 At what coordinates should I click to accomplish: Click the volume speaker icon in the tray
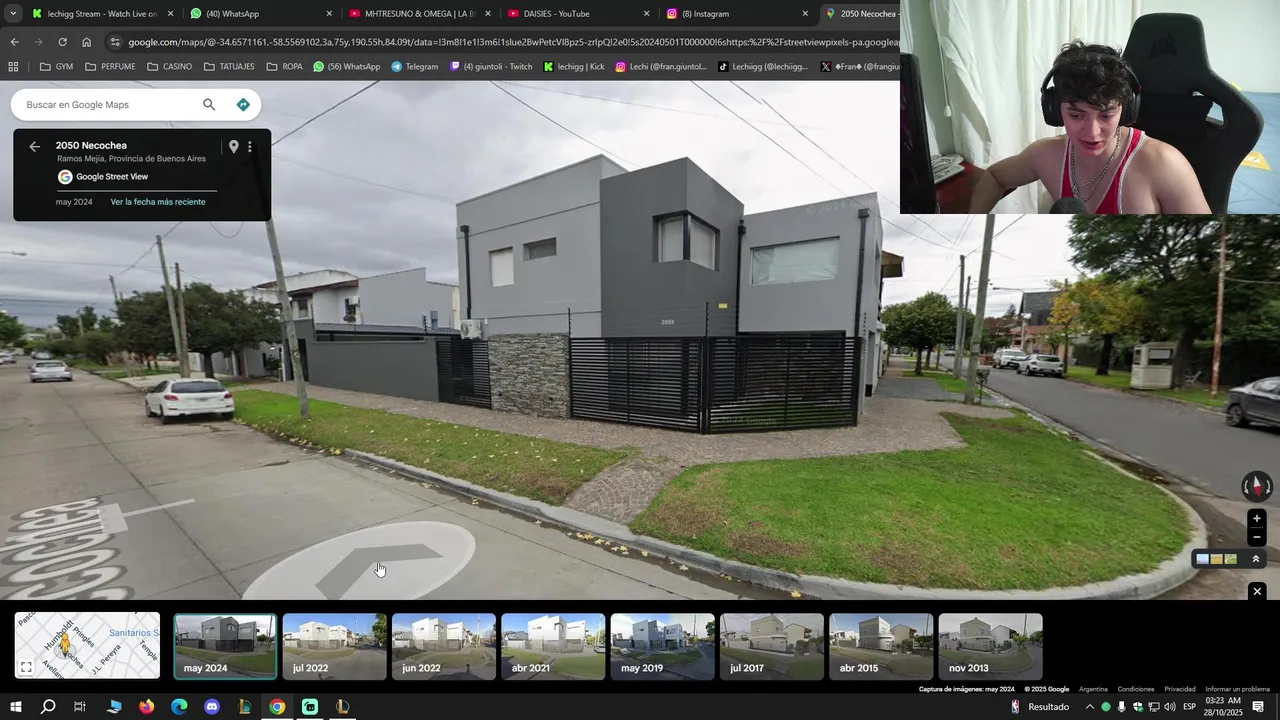tap(1170, 707)
